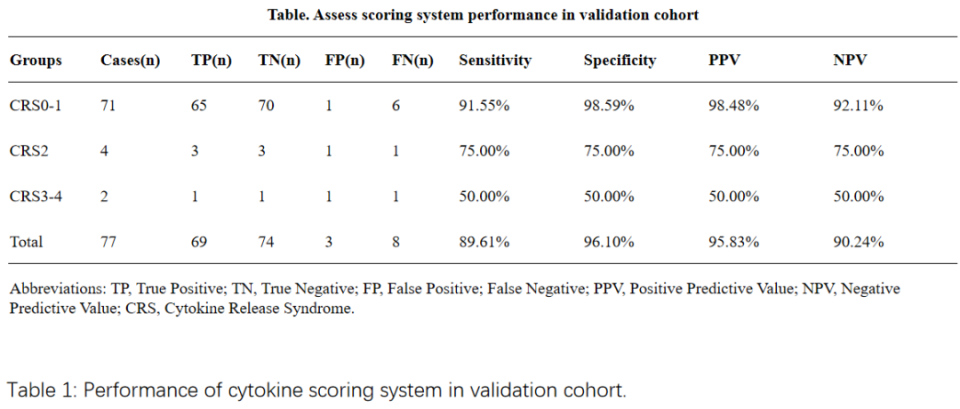The image size is (960, 409).
Task: Click the Groups column header
Action: point(36,61)
